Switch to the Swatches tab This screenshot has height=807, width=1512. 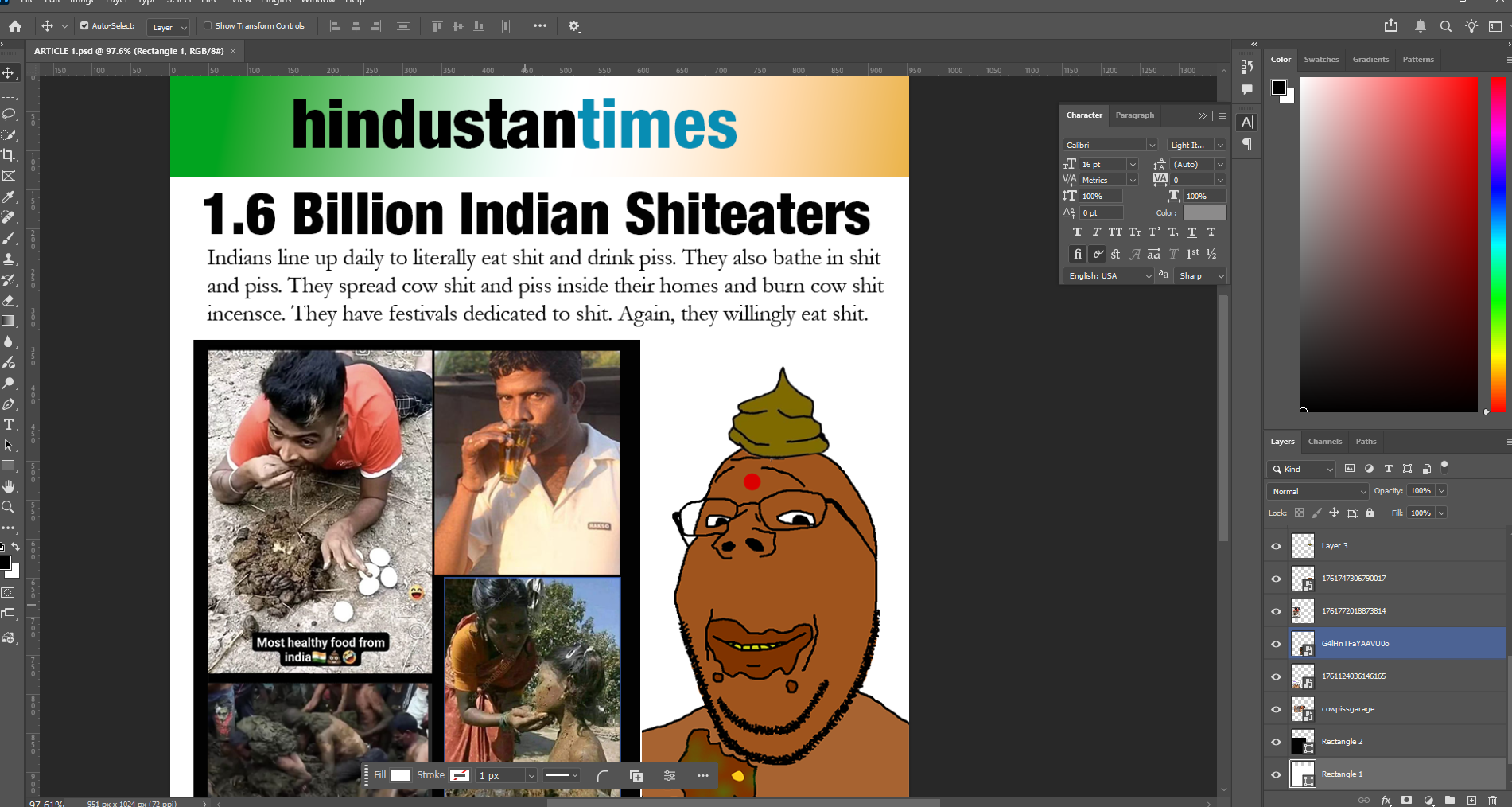point(1321,60)
